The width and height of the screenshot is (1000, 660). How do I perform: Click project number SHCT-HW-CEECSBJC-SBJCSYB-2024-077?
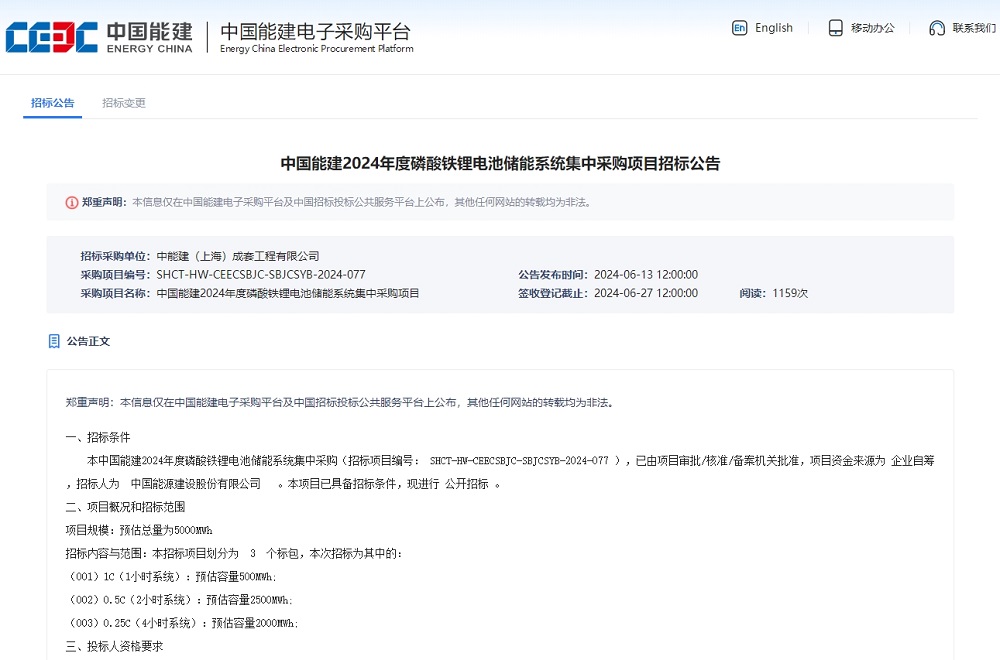(262, 275)
